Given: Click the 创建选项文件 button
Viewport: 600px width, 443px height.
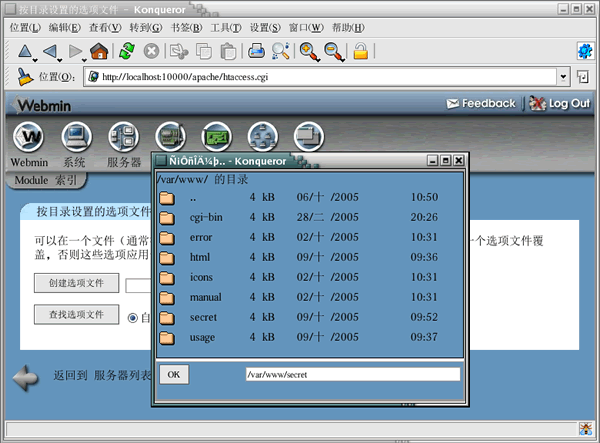Looking at the screenshot, I should pos(77,283).
